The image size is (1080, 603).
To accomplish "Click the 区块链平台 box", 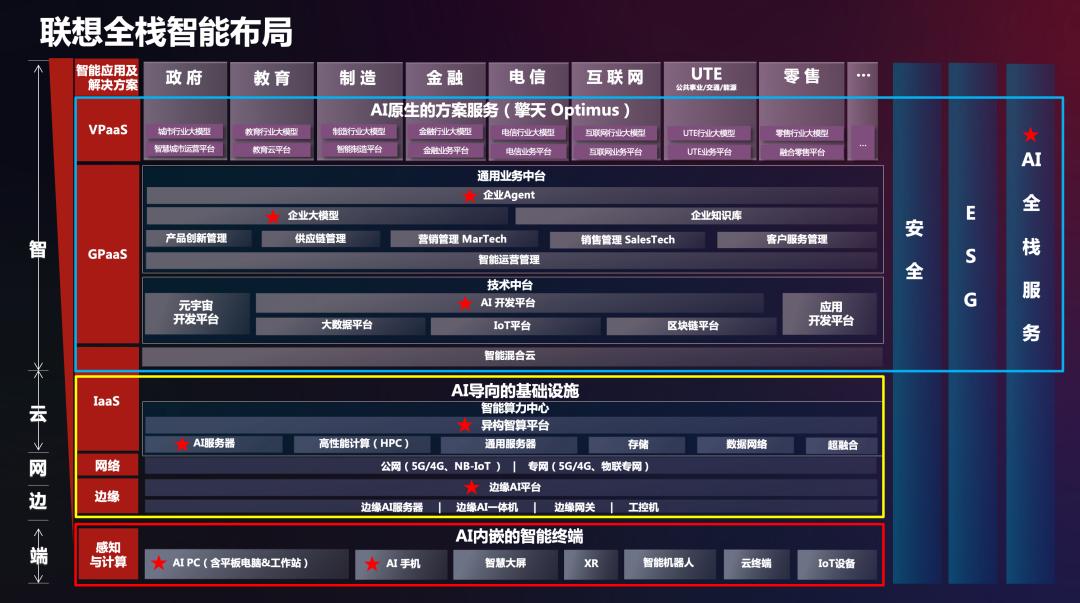I will [692, 326].
